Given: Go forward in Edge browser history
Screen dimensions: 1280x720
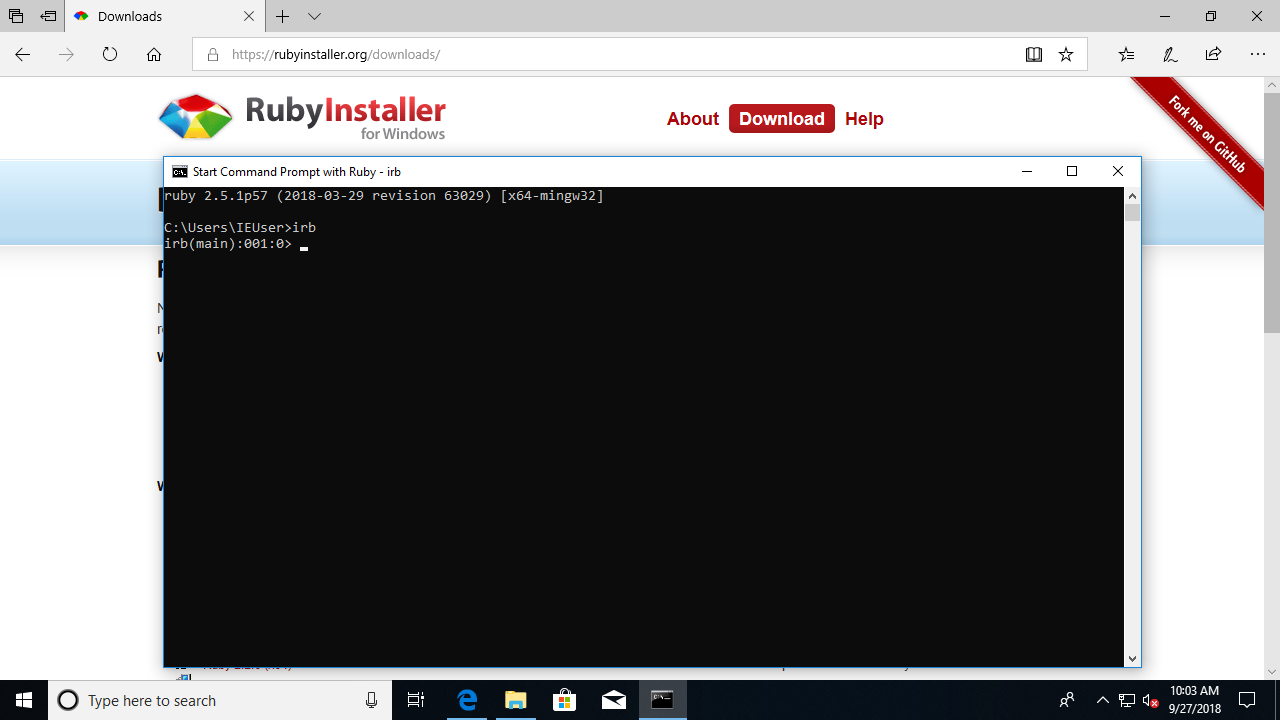Looking at the screenshot, I should 66,55.
